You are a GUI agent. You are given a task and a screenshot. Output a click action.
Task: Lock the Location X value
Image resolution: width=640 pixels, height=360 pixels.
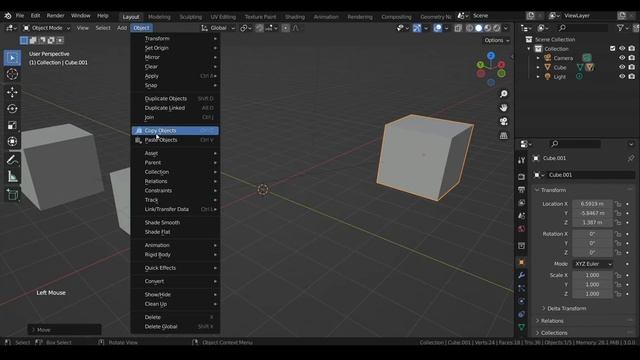(618, 204)
